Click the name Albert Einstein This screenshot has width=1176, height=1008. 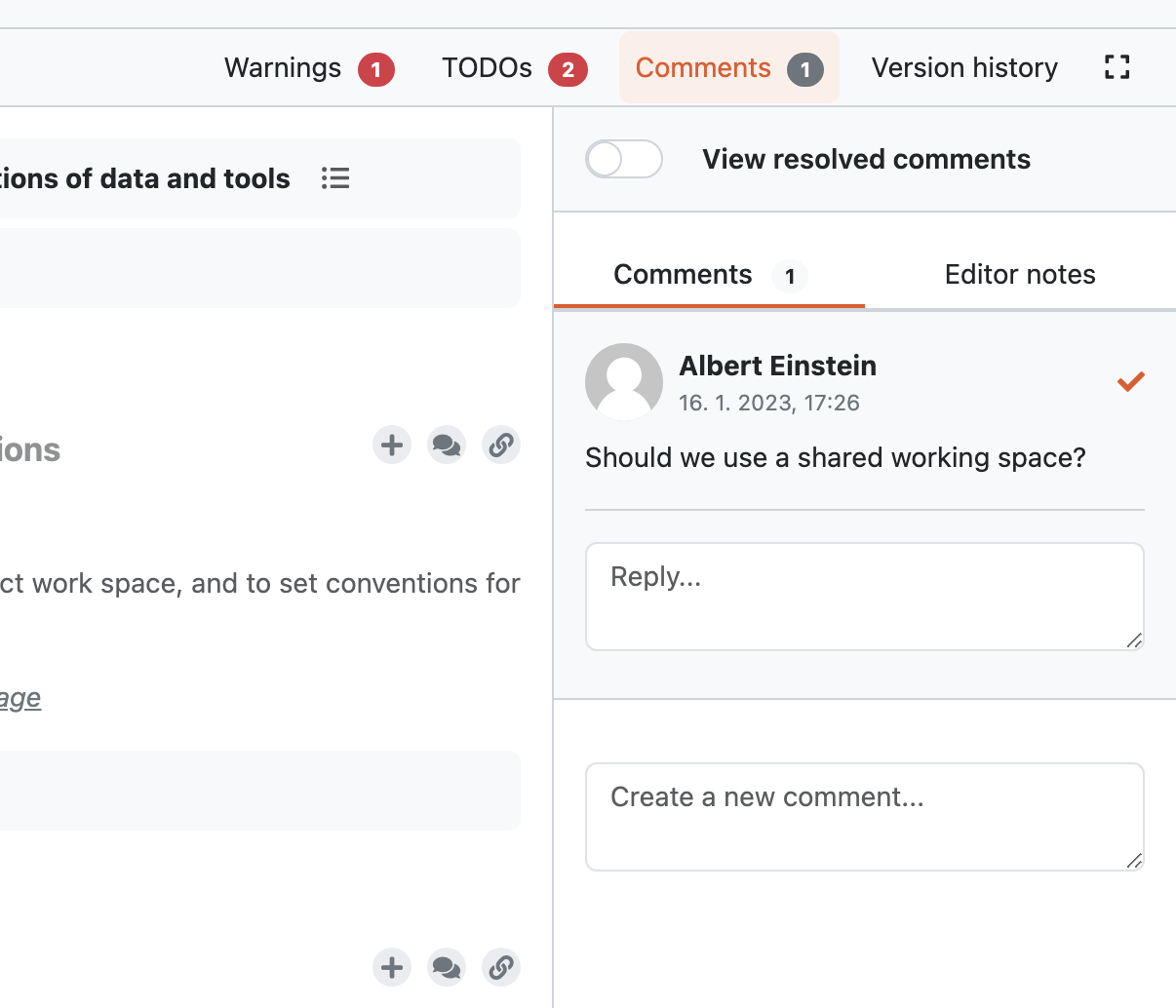click(x=778, y=366)
